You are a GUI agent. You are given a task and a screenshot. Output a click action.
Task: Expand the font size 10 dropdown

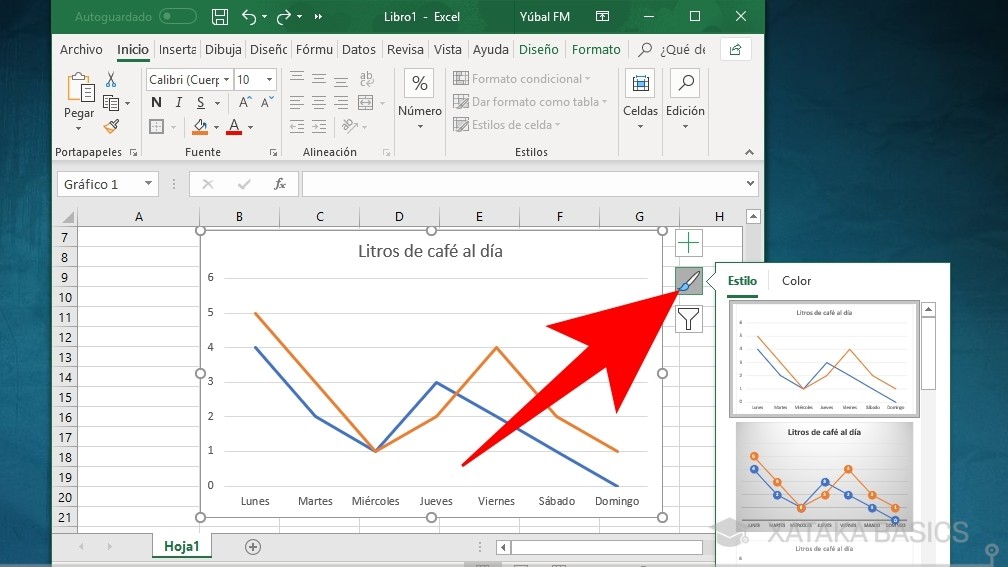tap(269, 80)
